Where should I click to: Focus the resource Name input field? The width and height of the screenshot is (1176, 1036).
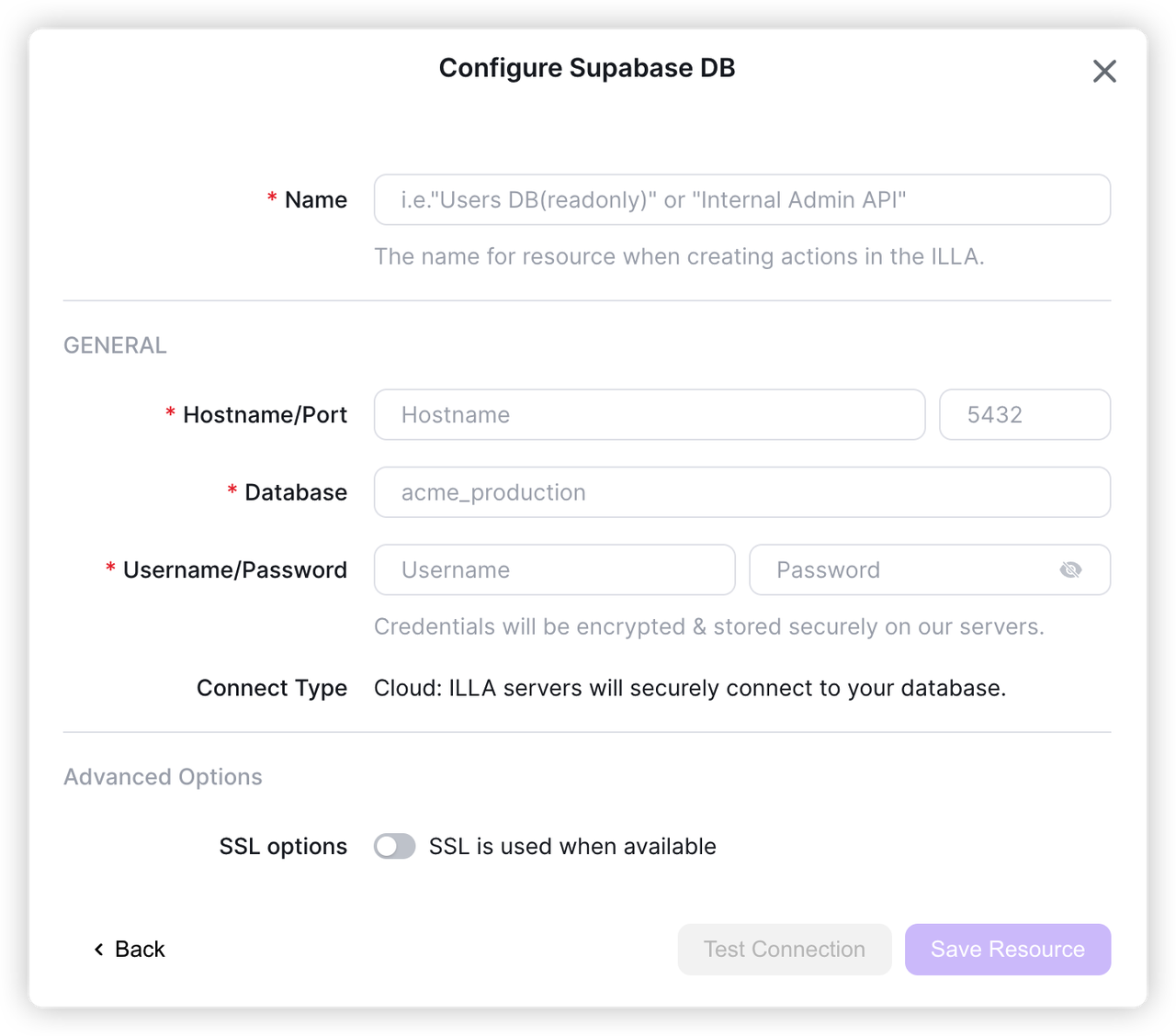point(742,199)
